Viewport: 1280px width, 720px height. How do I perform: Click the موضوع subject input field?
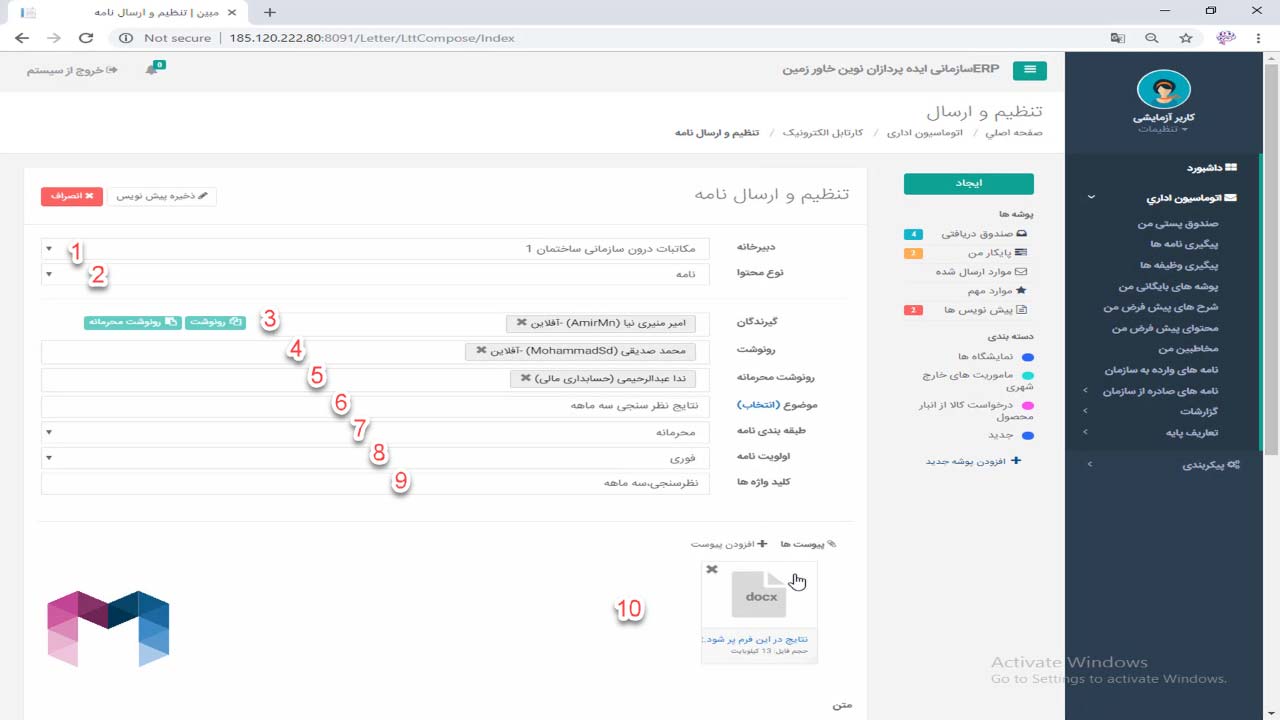[x=375, y=406]
